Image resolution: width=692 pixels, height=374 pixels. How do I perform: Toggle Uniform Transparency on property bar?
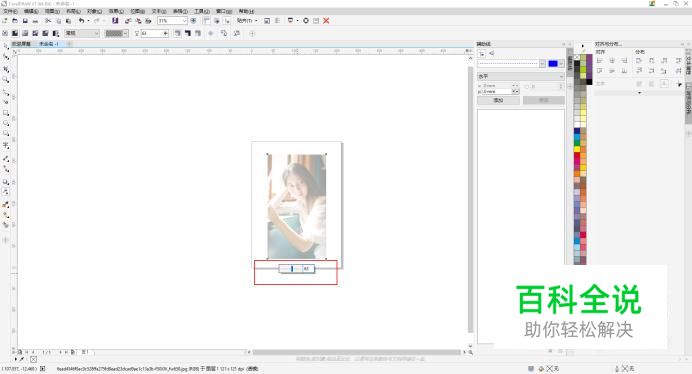point(15,33)
